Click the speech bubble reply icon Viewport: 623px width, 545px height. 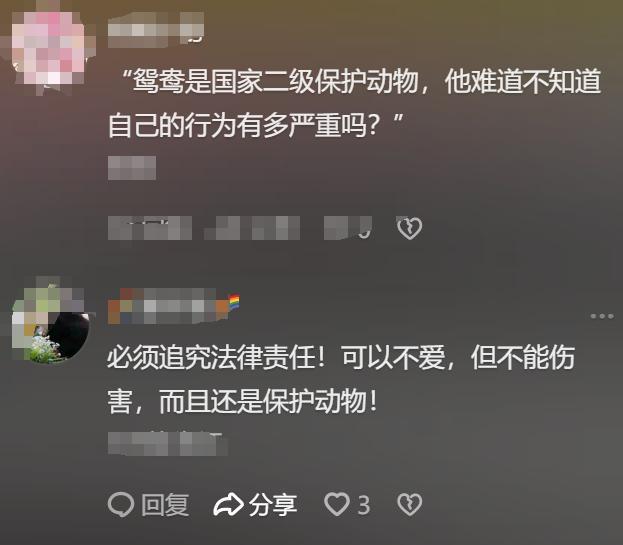tap(120, 504)
